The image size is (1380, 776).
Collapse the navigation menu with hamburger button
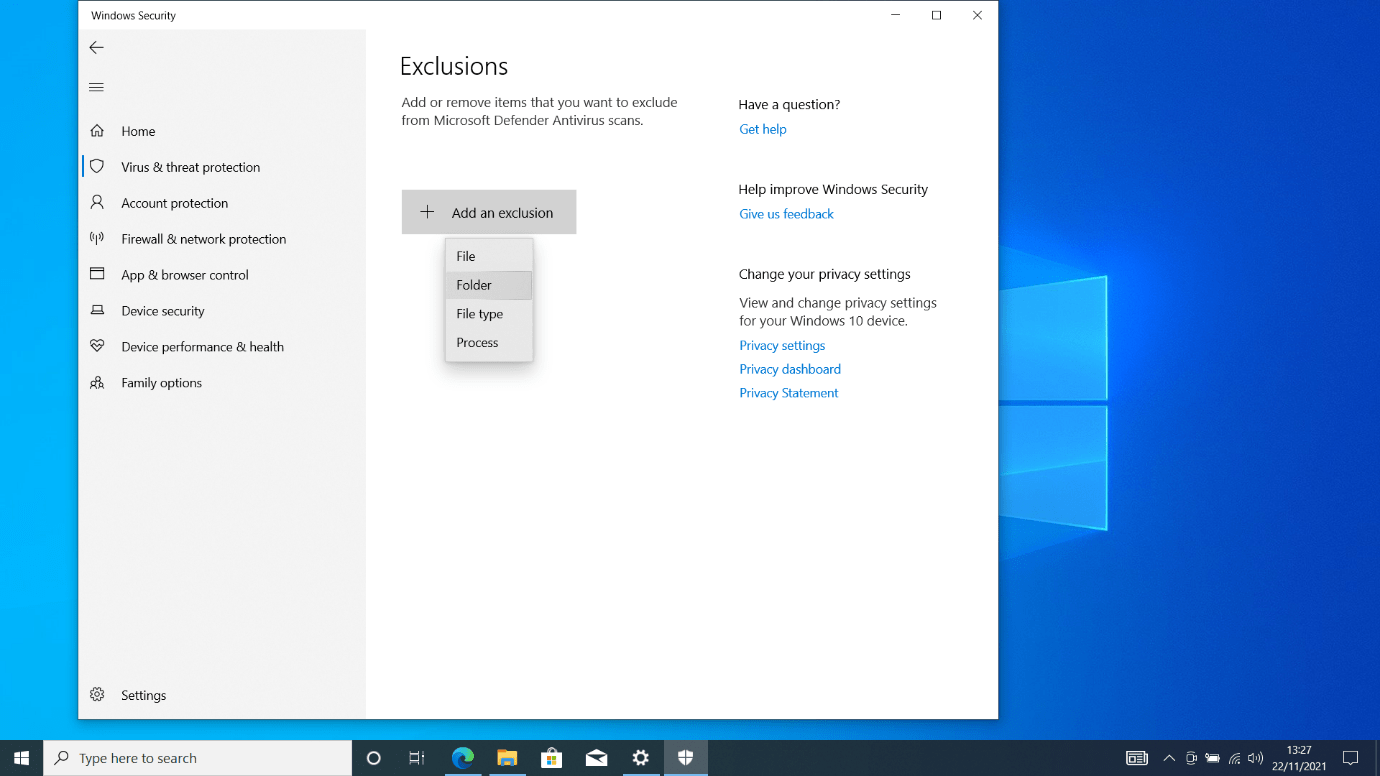[96, 87]
